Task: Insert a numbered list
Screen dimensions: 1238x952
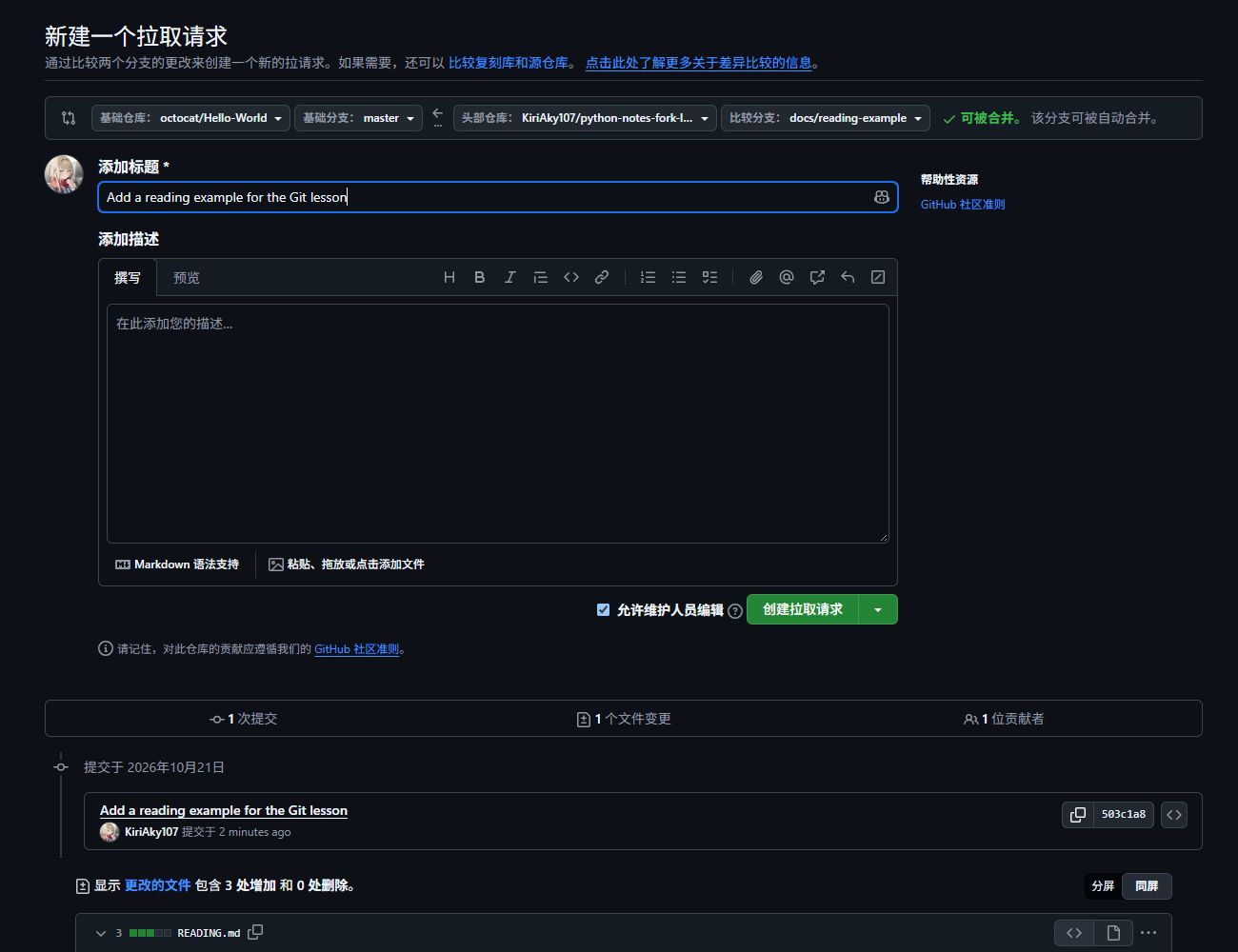Action: pos(649,277)
